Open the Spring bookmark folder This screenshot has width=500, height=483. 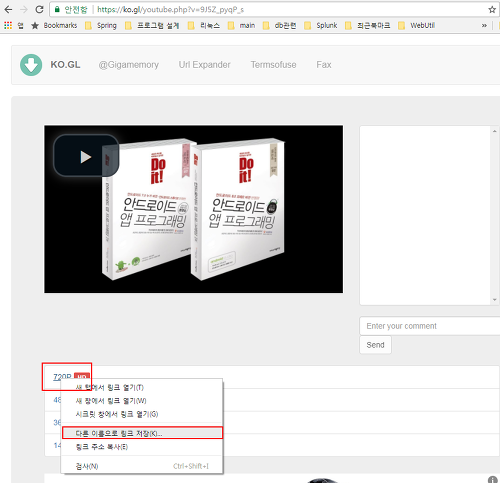(101, 25)
